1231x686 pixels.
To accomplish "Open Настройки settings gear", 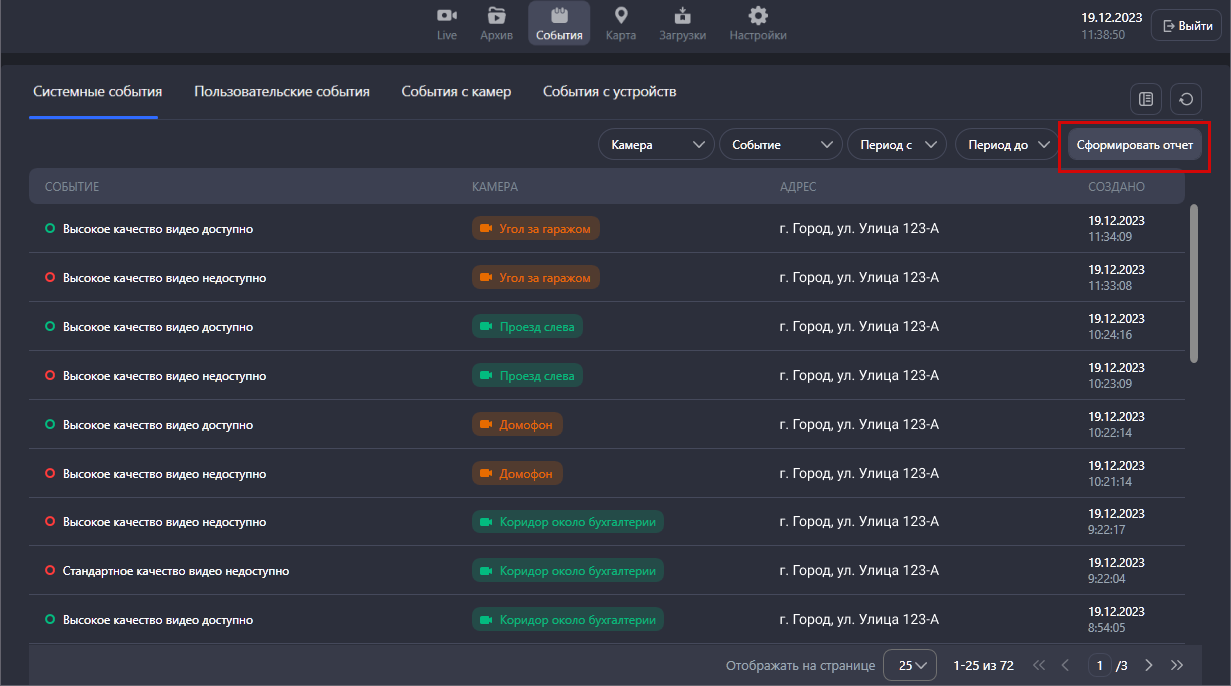I will 758,24.
